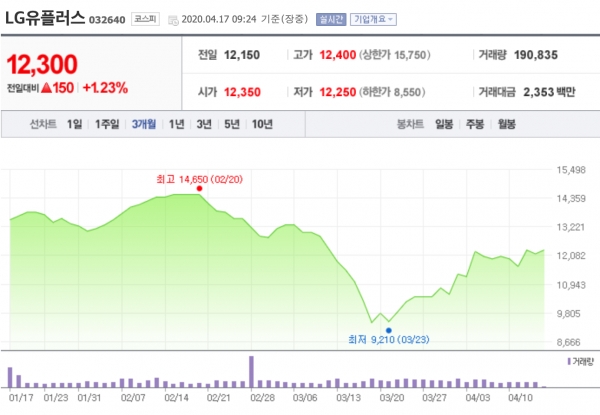Click the 거래량 value 190,835
The height and width of the screenshot is (415, 600).
pos(536,55)
